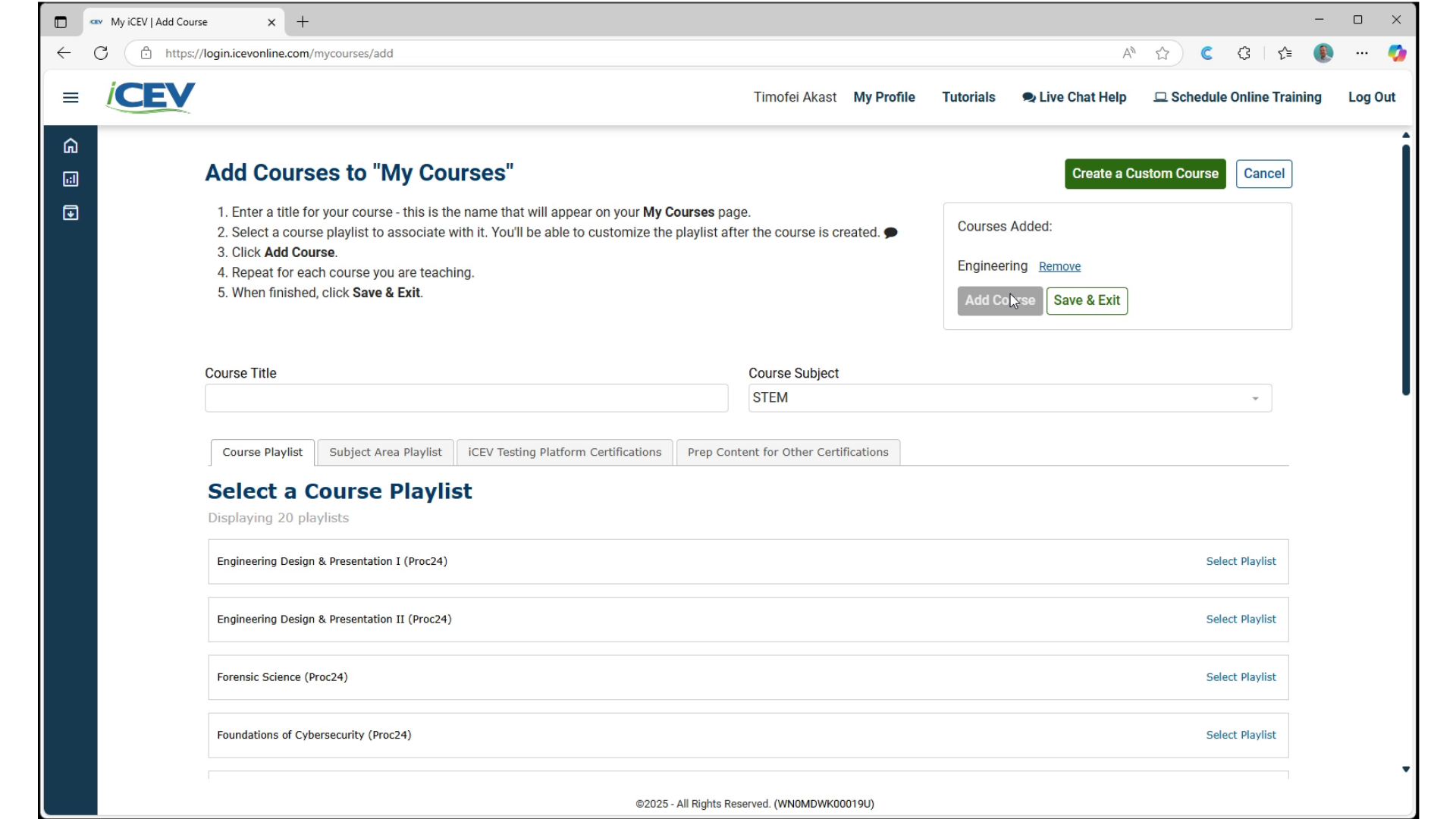1456x819 pixels.
Task: Click the Add Course button
Action: pos(999,301)
